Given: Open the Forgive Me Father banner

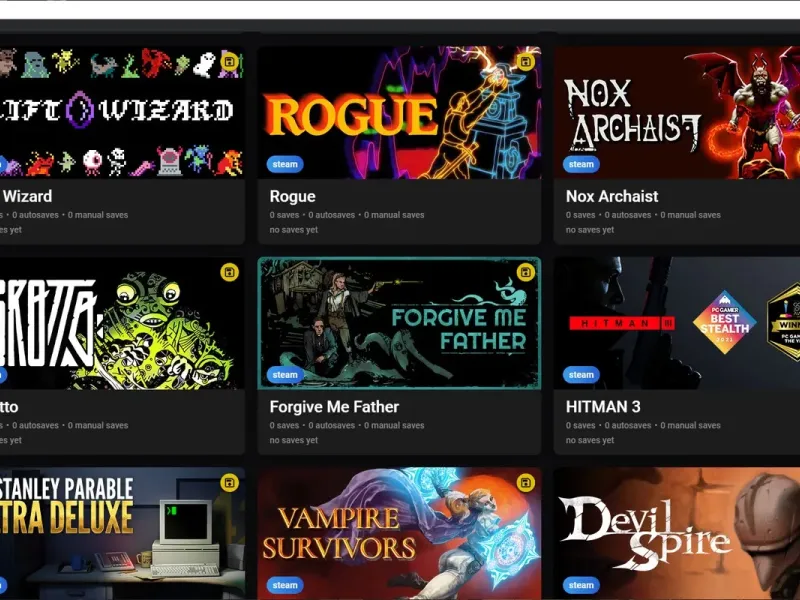Looking at the screenshot, I should point(399,323).
